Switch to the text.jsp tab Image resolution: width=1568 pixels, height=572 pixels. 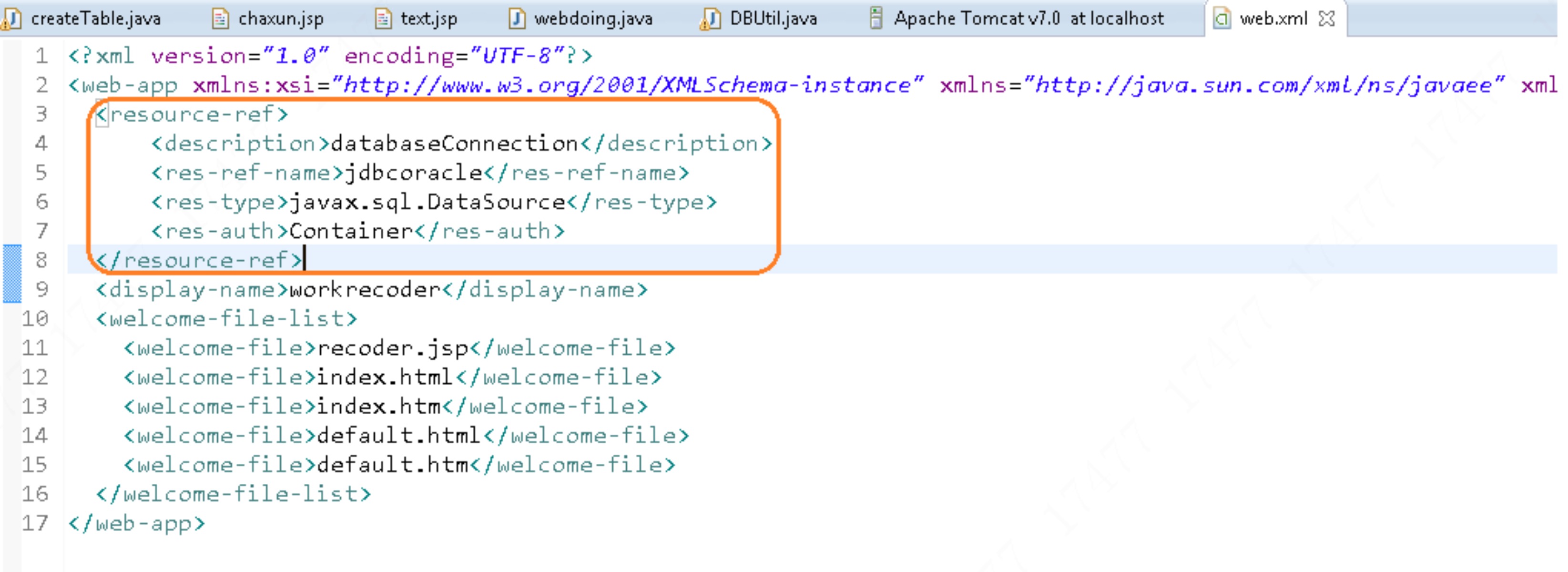tap(428, 19)
